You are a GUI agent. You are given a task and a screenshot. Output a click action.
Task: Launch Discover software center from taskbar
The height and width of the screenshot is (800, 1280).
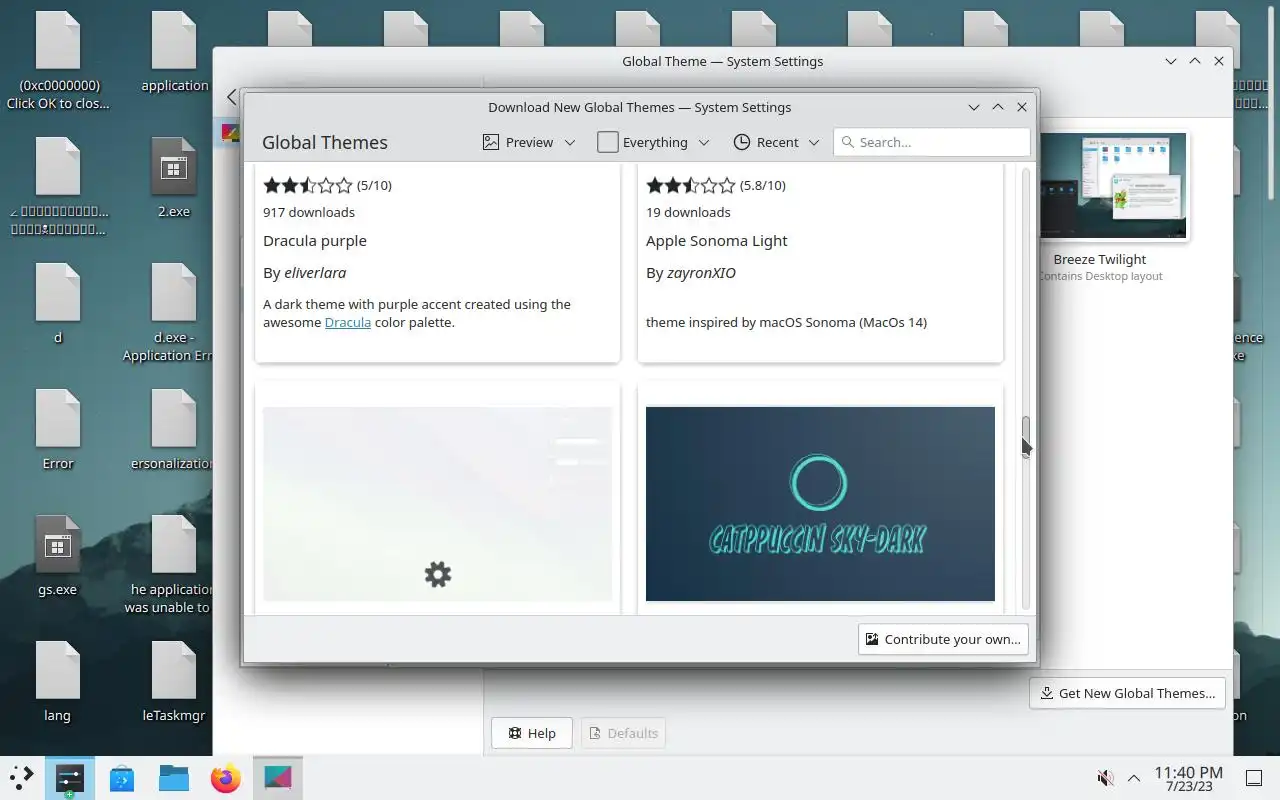tap(122, 777)
